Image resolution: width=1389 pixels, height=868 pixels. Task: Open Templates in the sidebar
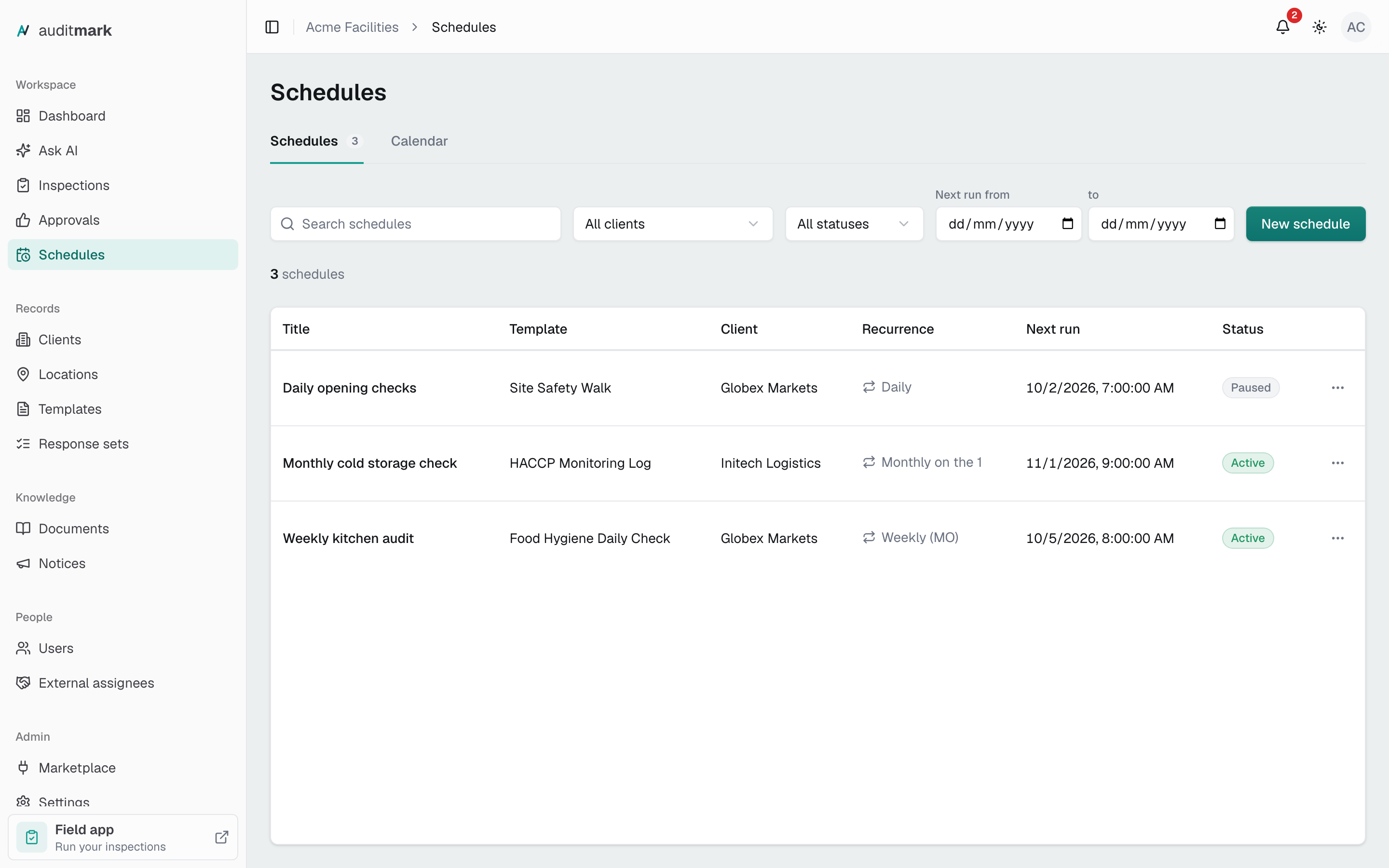point(123,409)
